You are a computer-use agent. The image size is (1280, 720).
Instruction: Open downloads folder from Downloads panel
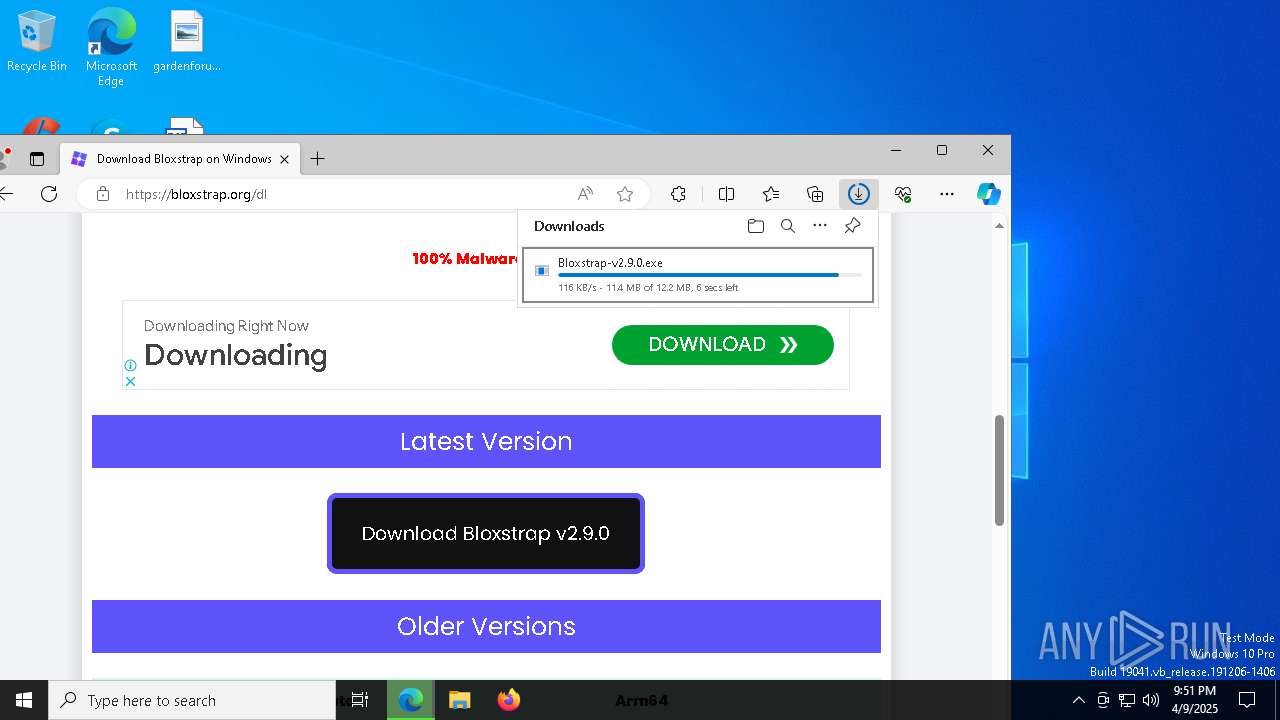point(756,226)
